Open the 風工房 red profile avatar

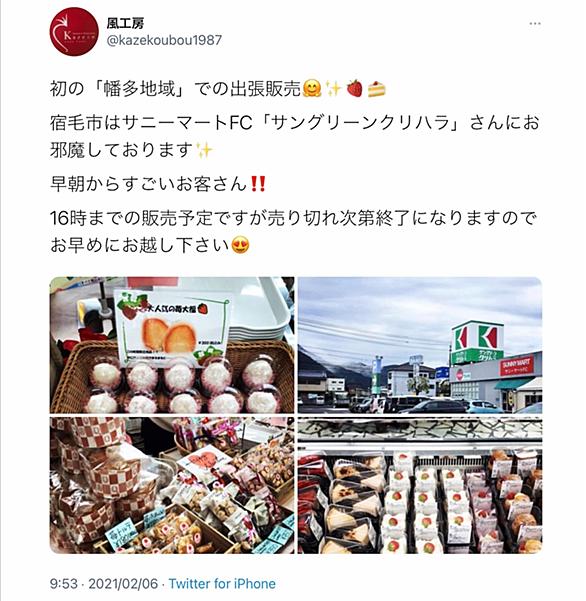[74, 32]
